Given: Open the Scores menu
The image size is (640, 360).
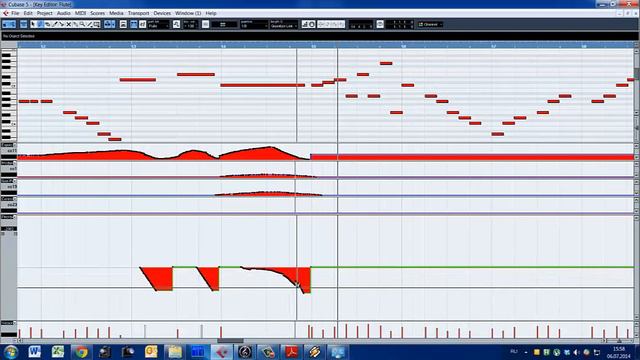Looking at the screenshot, I should pyautogui.click(x=98, y=13).
